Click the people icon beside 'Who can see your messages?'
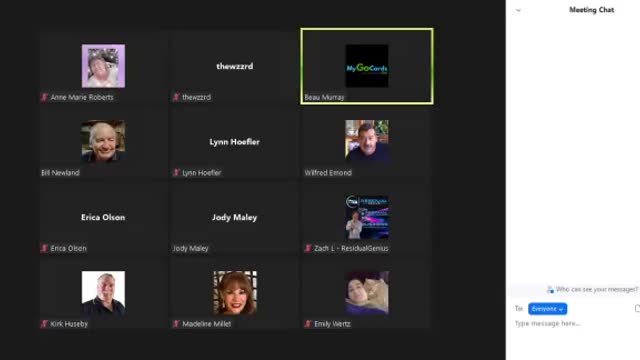The image size is (640, 360). (x=550, y=289)
